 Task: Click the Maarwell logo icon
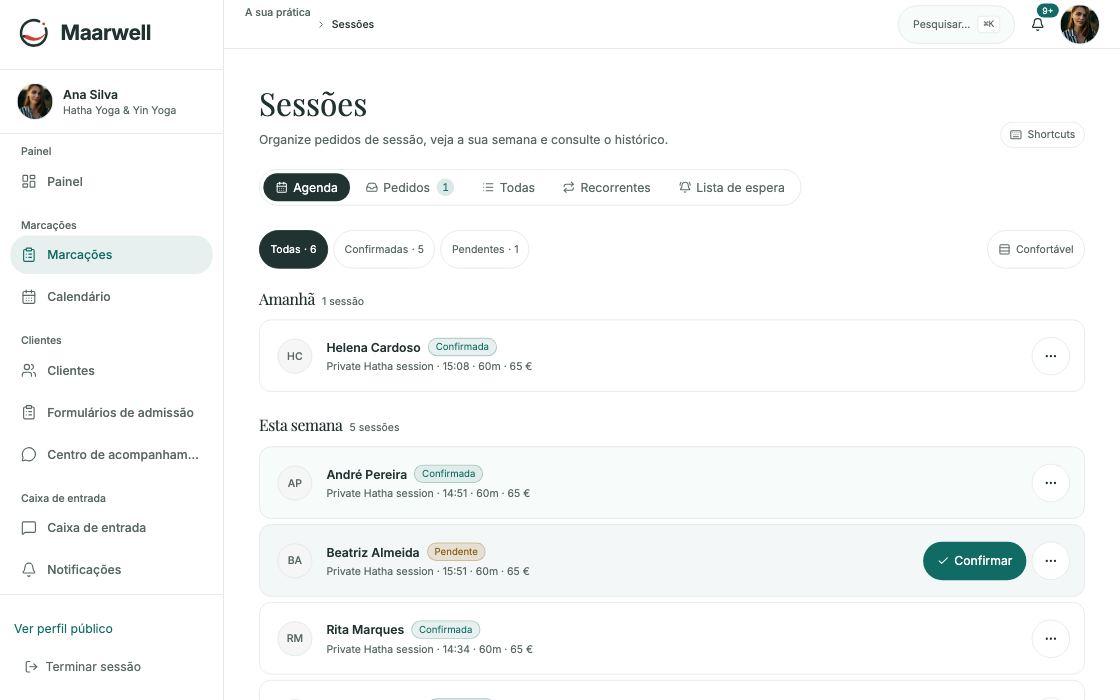[34, 32]
